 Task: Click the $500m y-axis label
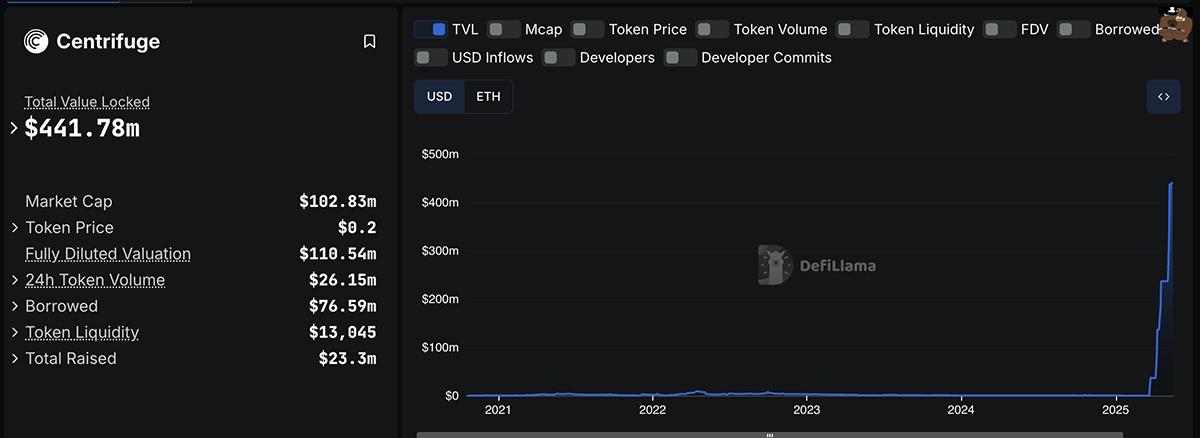point(439,154)
